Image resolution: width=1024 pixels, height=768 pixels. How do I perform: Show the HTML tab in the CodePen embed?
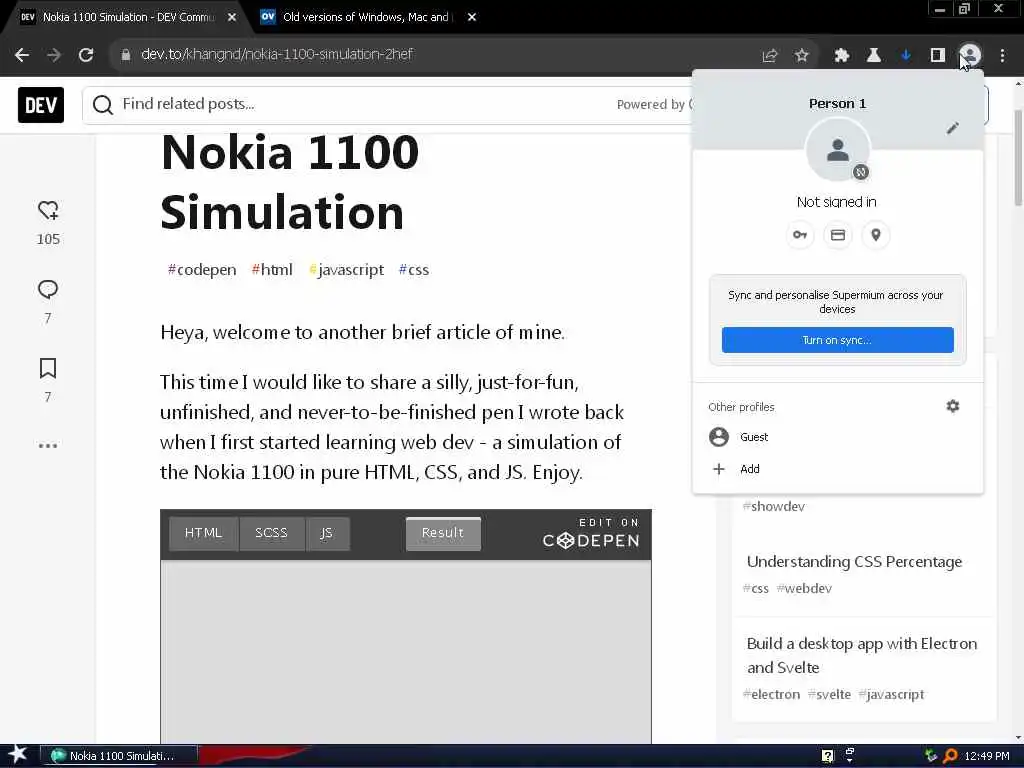[203, 533]
